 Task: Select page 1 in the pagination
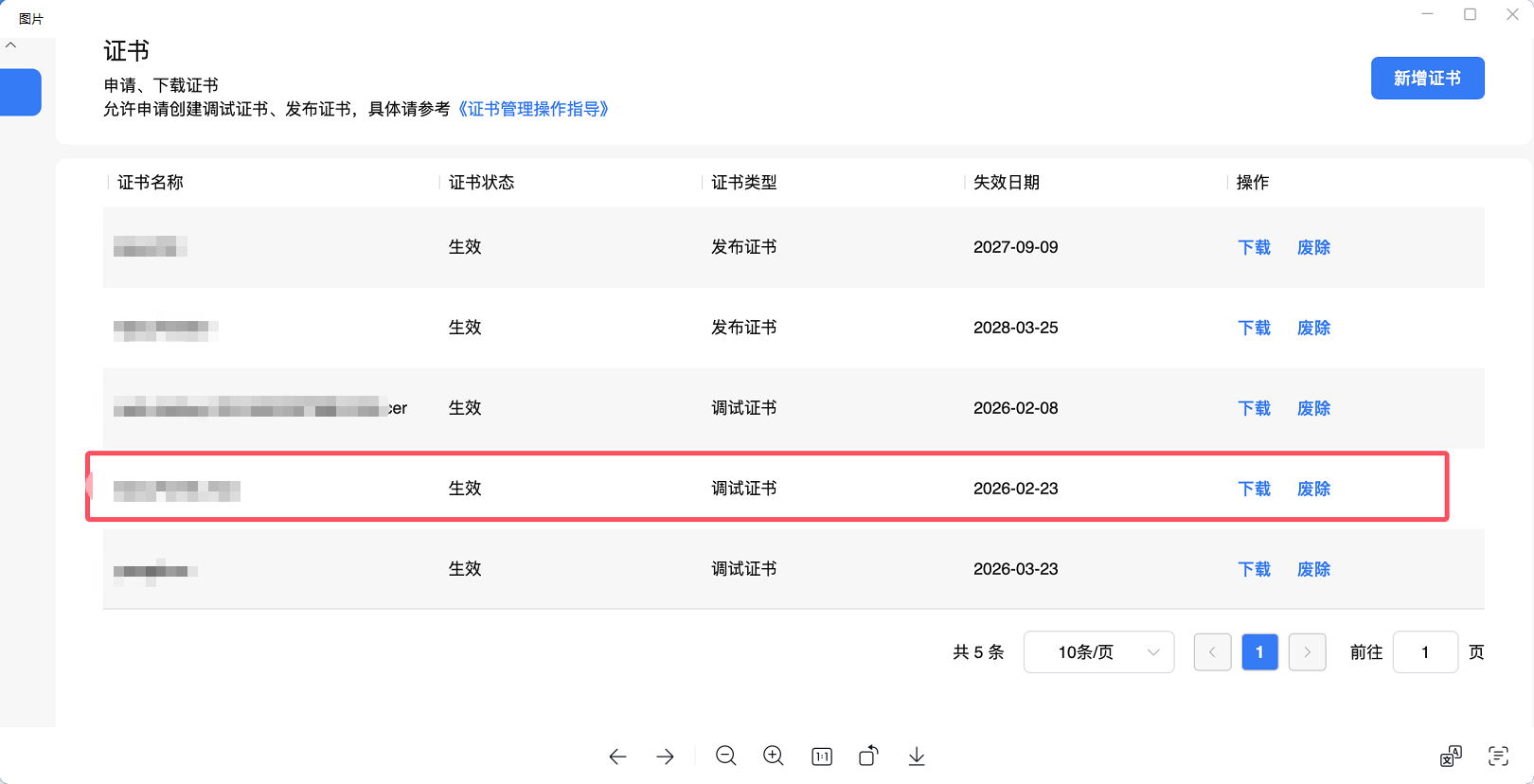[1259, 652]
